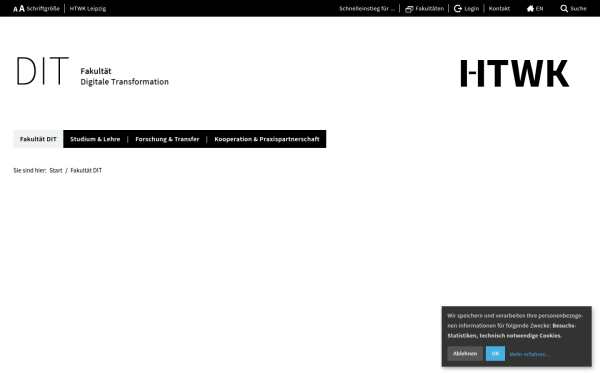
Task: Open the HTWK Leipzig link in top bar
Action: click(x=88, y=8)
